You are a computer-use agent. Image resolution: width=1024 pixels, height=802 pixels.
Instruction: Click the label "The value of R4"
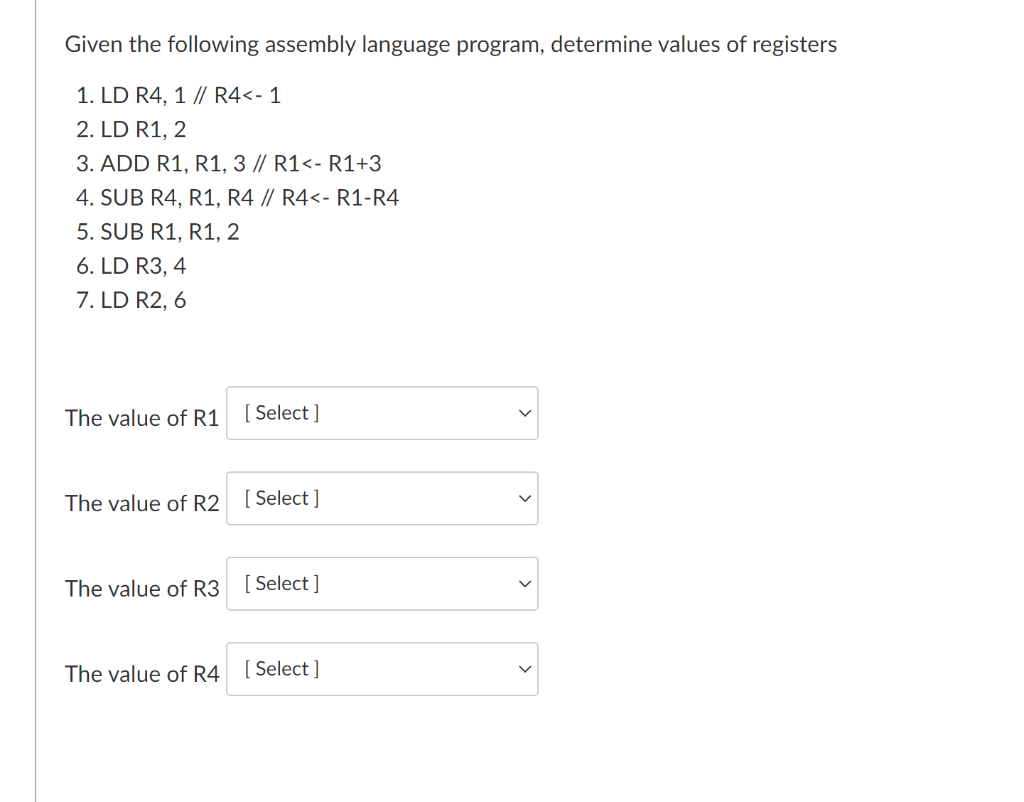pos(142,674)
